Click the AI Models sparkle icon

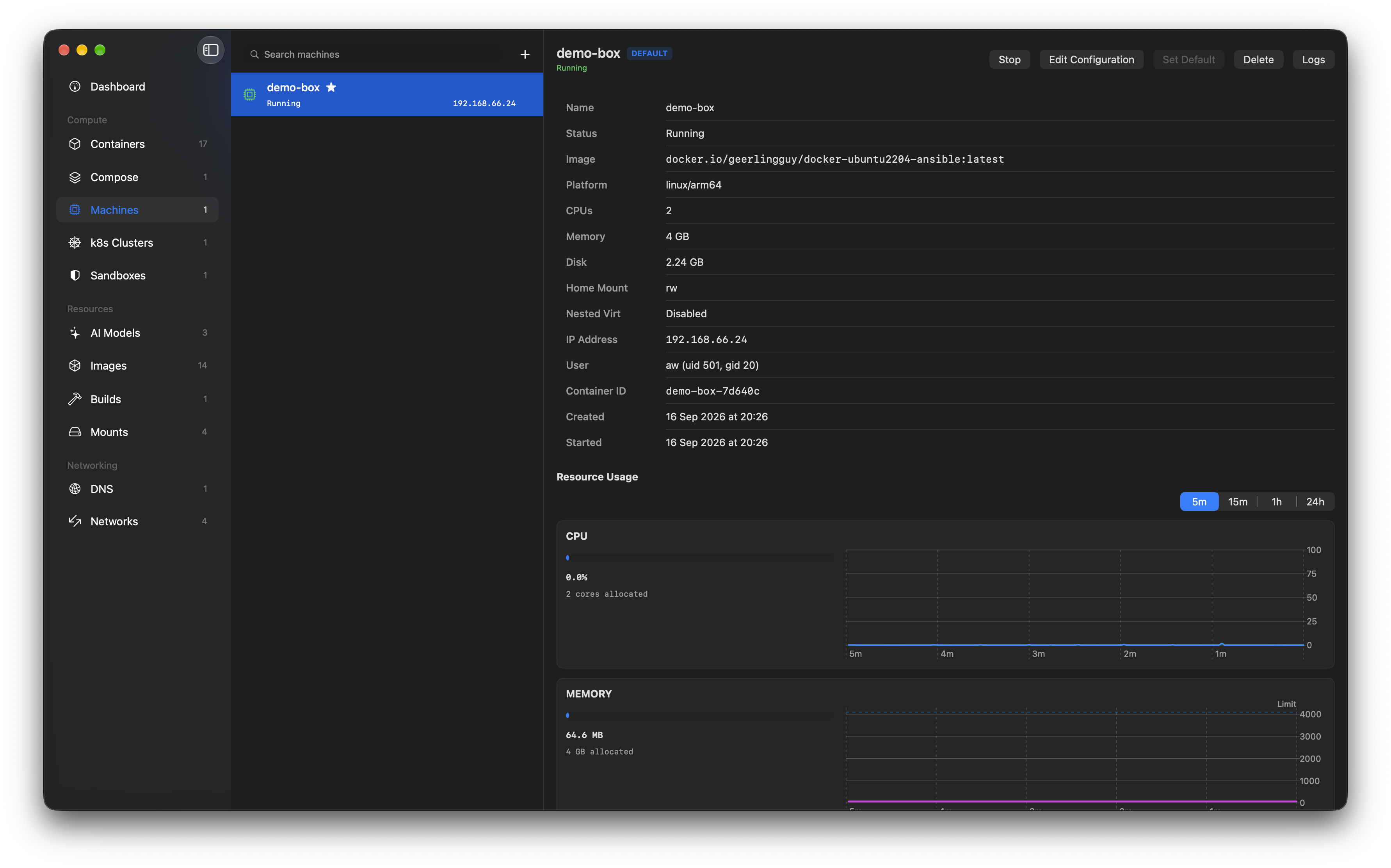[x=75, y=333]
